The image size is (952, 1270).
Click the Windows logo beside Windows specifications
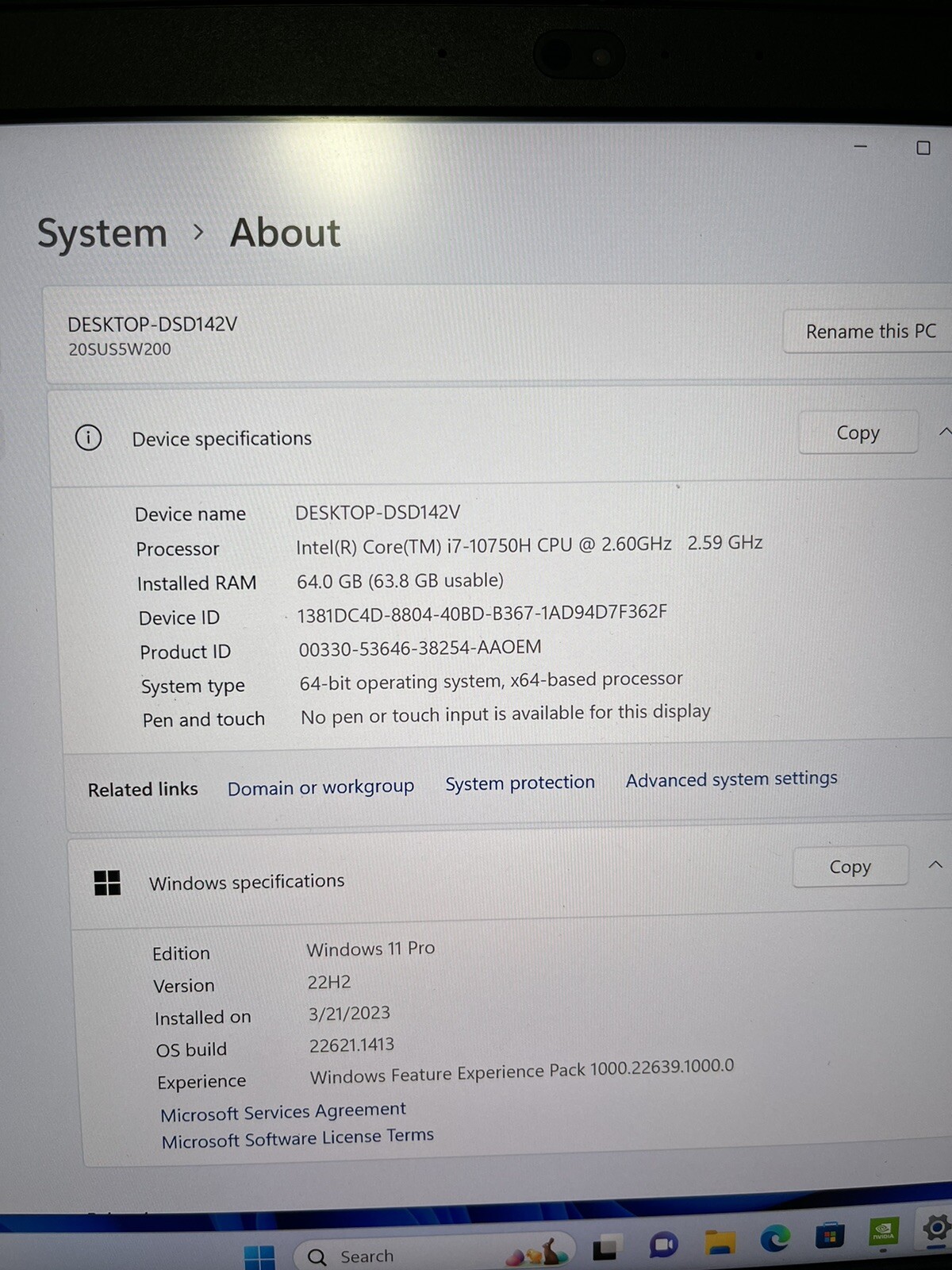click(x=107, y=883)
